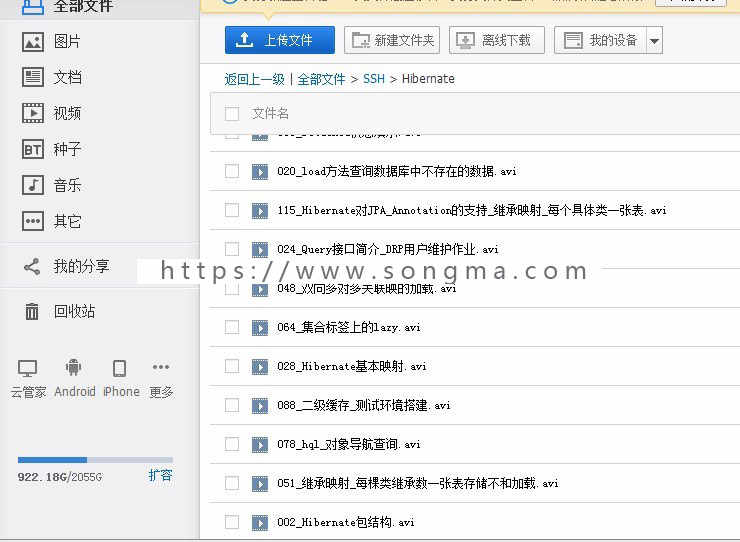Tick the checkbox for 115_Hibernate对JPA_Annotation file
The image size is (740, 542).
coord(232,210)
